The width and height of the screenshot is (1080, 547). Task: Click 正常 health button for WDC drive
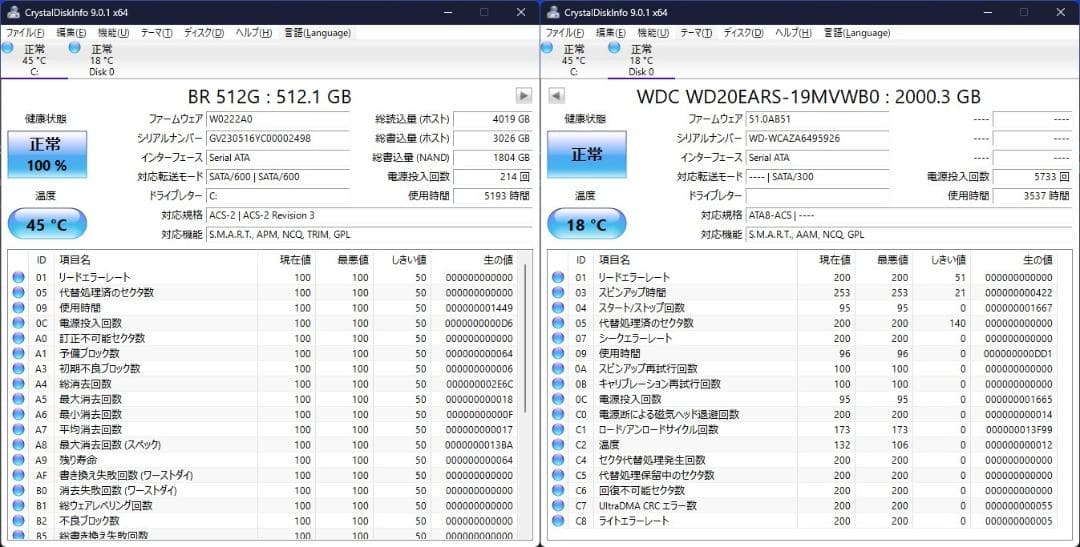click(x=586, y=154)
